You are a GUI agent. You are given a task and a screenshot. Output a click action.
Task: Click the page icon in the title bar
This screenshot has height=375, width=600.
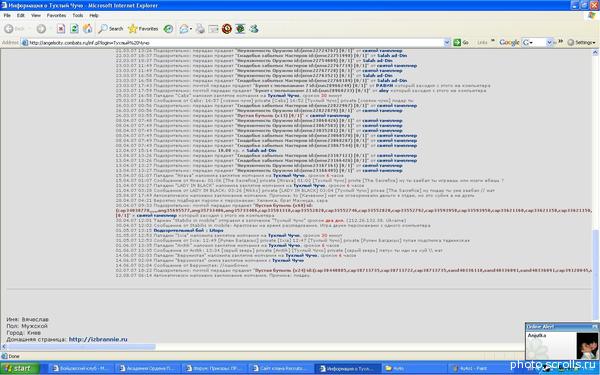coord(4,5)
